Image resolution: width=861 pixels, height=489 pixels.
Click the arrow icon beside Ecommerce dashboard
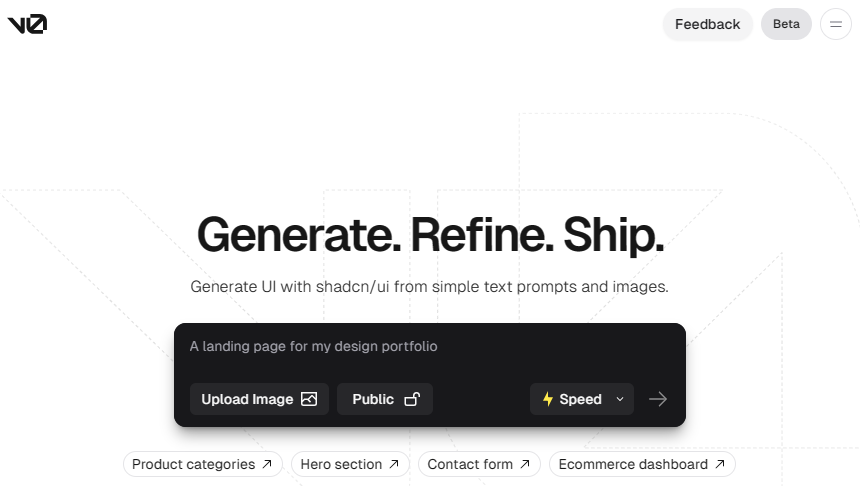point(720,464)
